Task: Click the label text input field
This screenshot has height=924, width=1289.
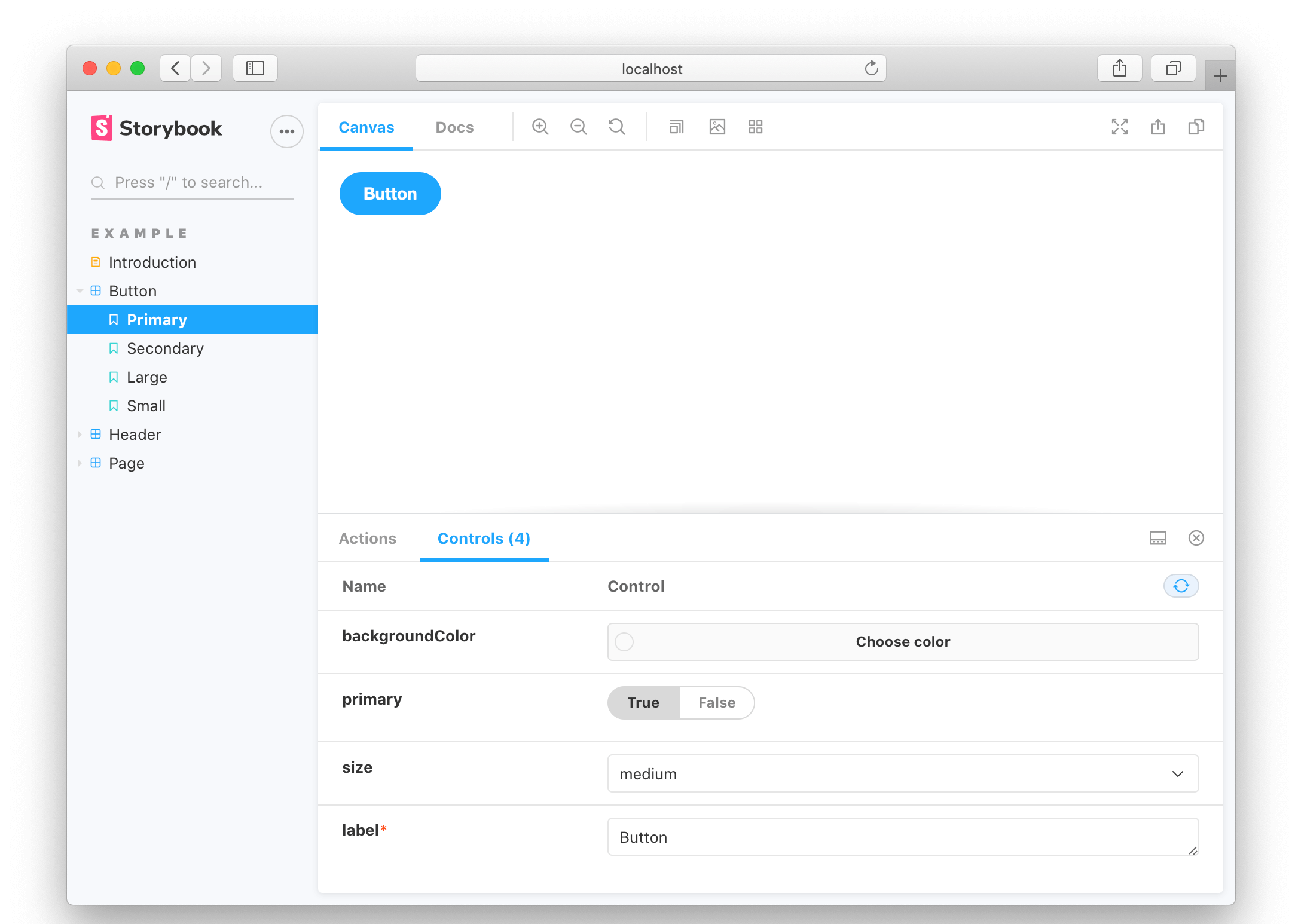Action: 903,837
